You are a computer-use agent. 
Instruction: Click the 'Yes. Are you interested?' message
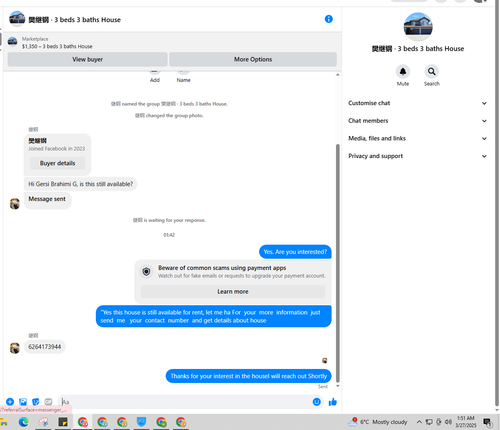coord(295,252)
